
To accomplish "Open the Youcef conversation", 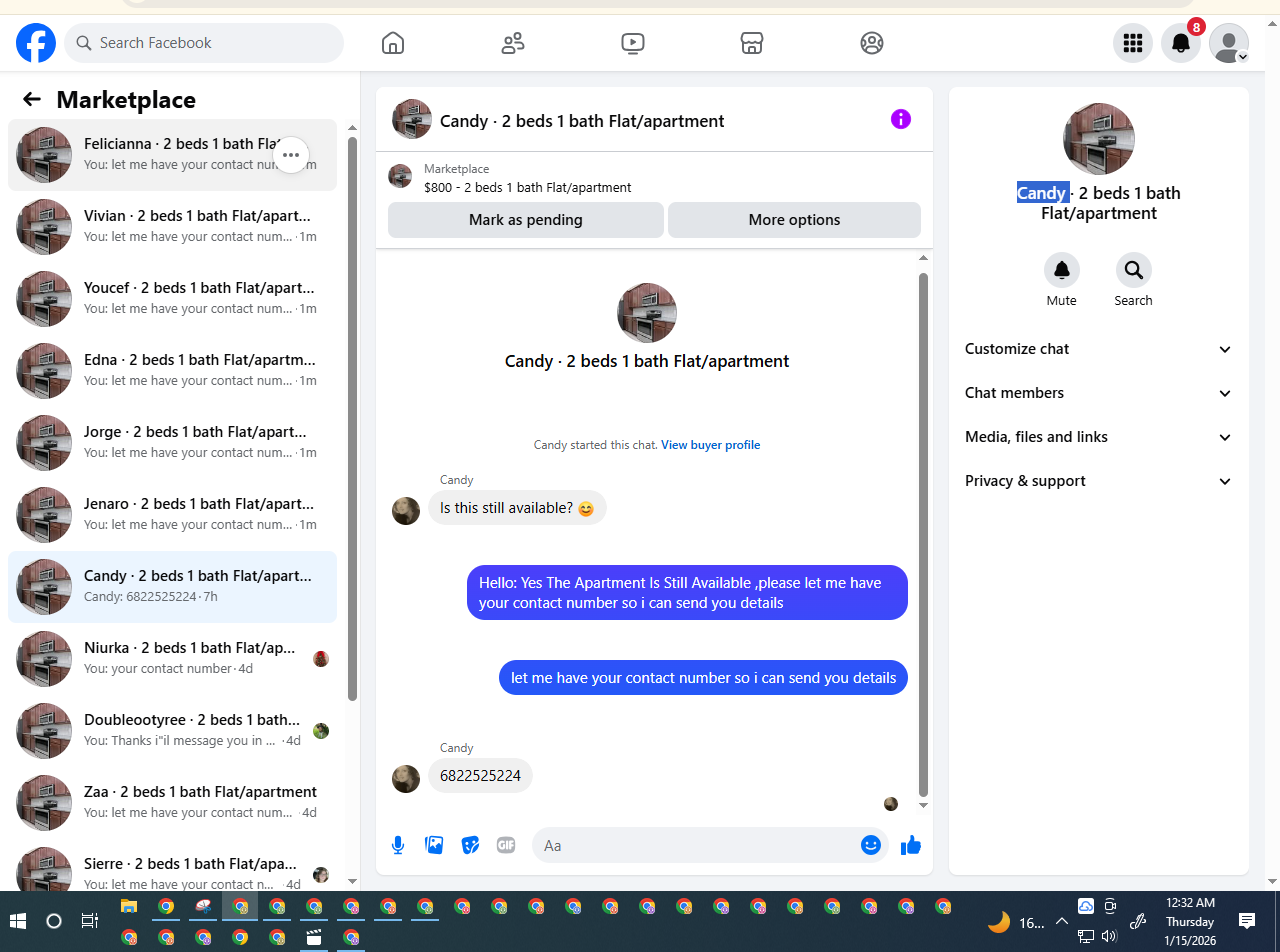I will 172,299.
